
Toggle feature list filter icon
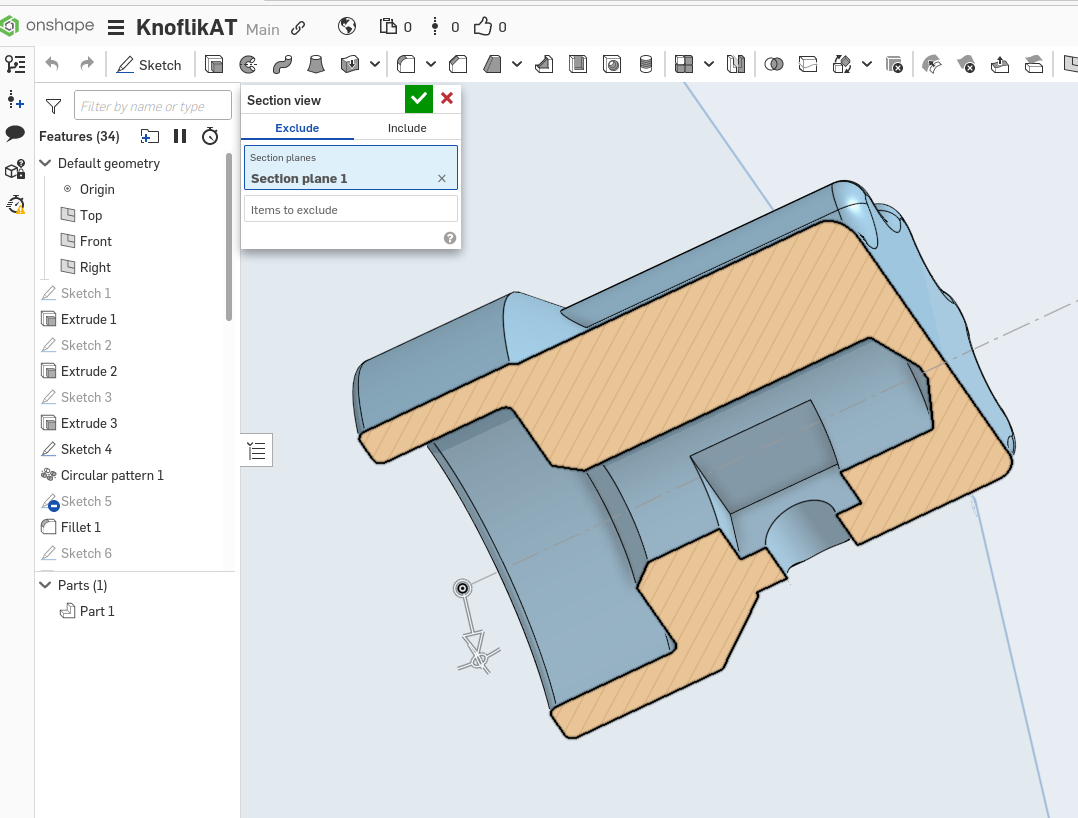click(x=54, y=106)
